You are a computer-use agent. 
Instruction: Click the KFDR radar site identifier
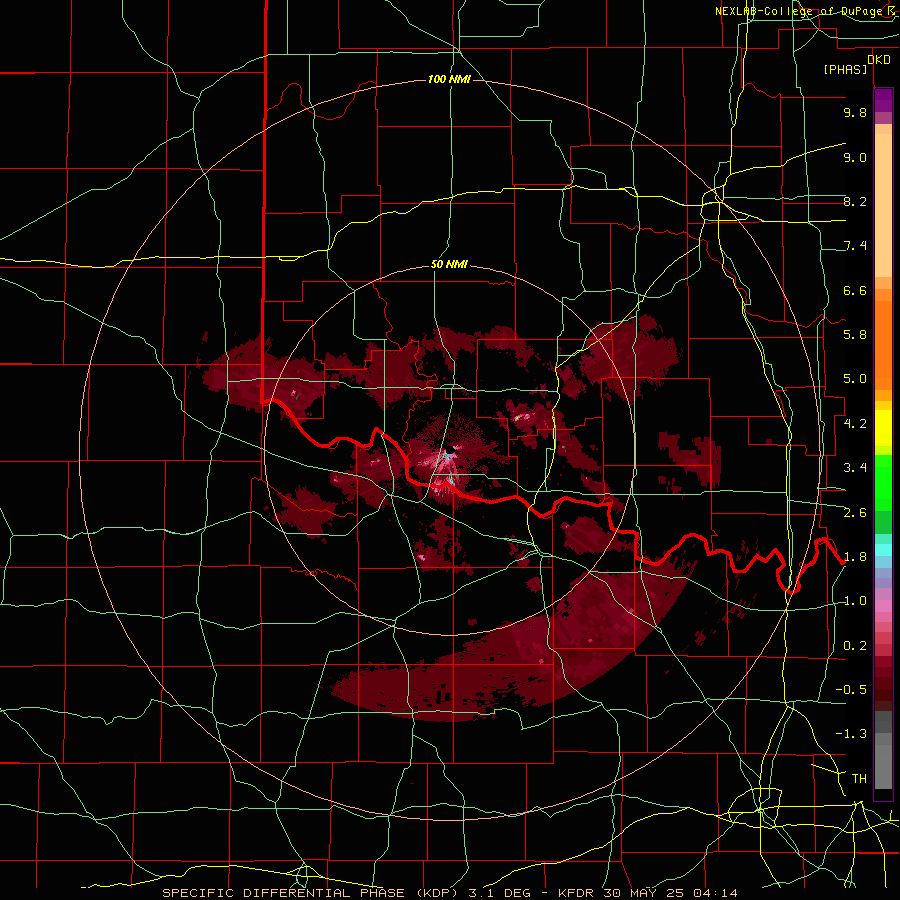click(x=577, y=893)
